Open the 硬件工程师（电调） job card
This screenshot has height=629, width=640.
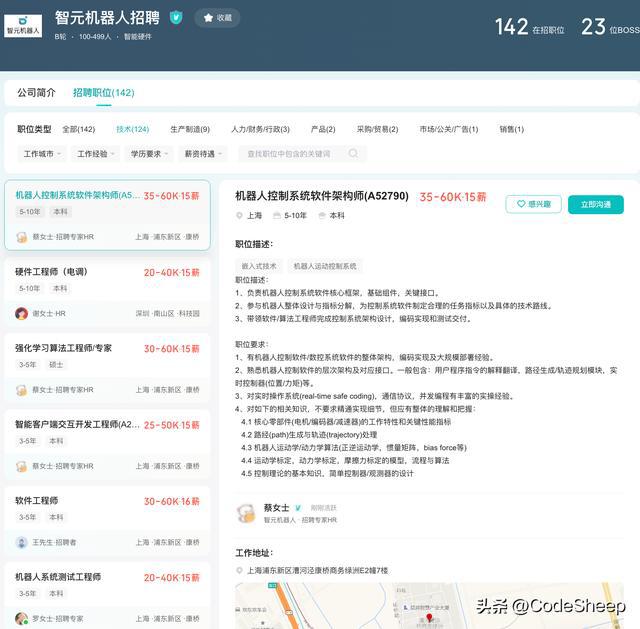[107, 291]
